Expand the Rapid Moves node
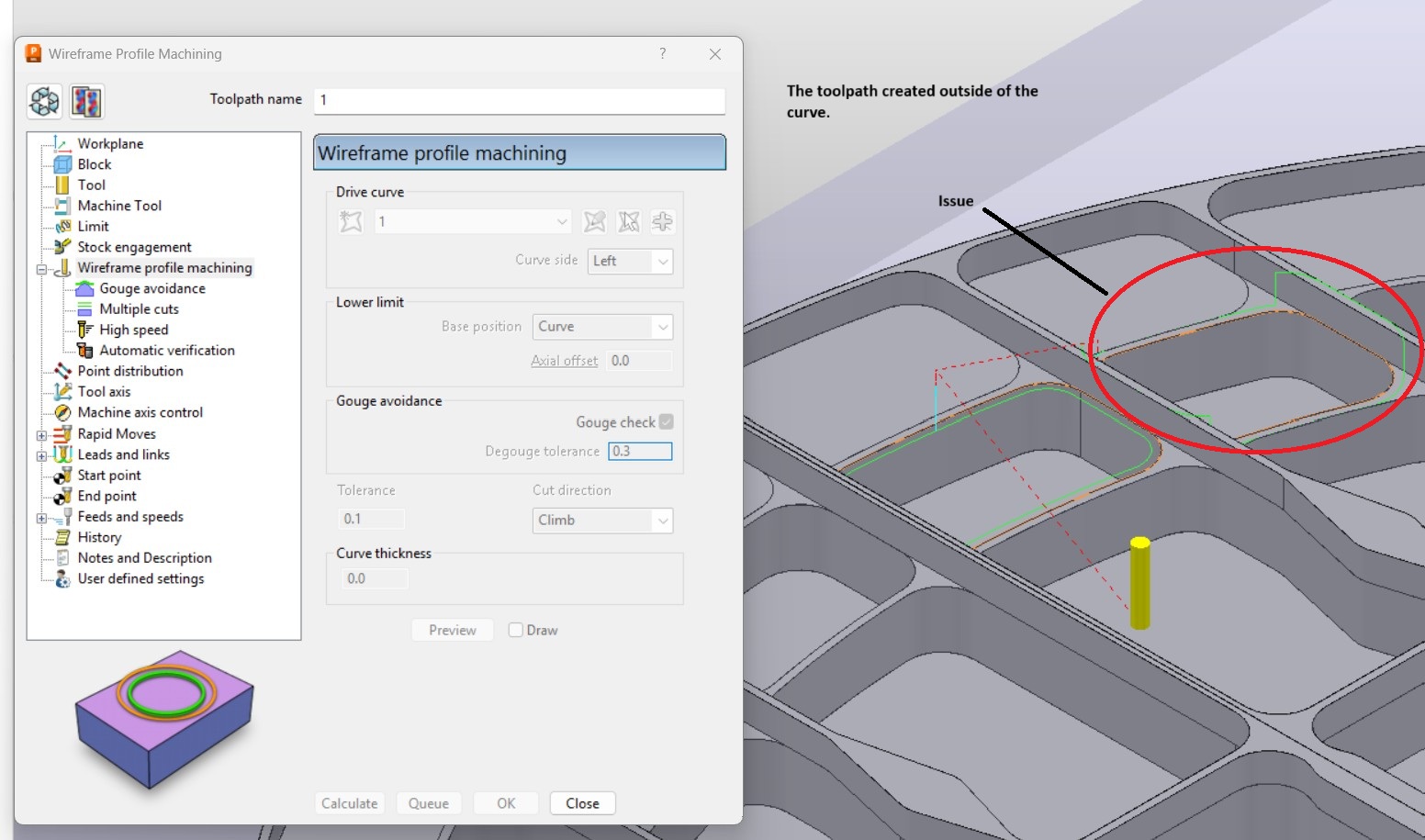This screenshot has width=1425, height=840. tap(41, 435)
